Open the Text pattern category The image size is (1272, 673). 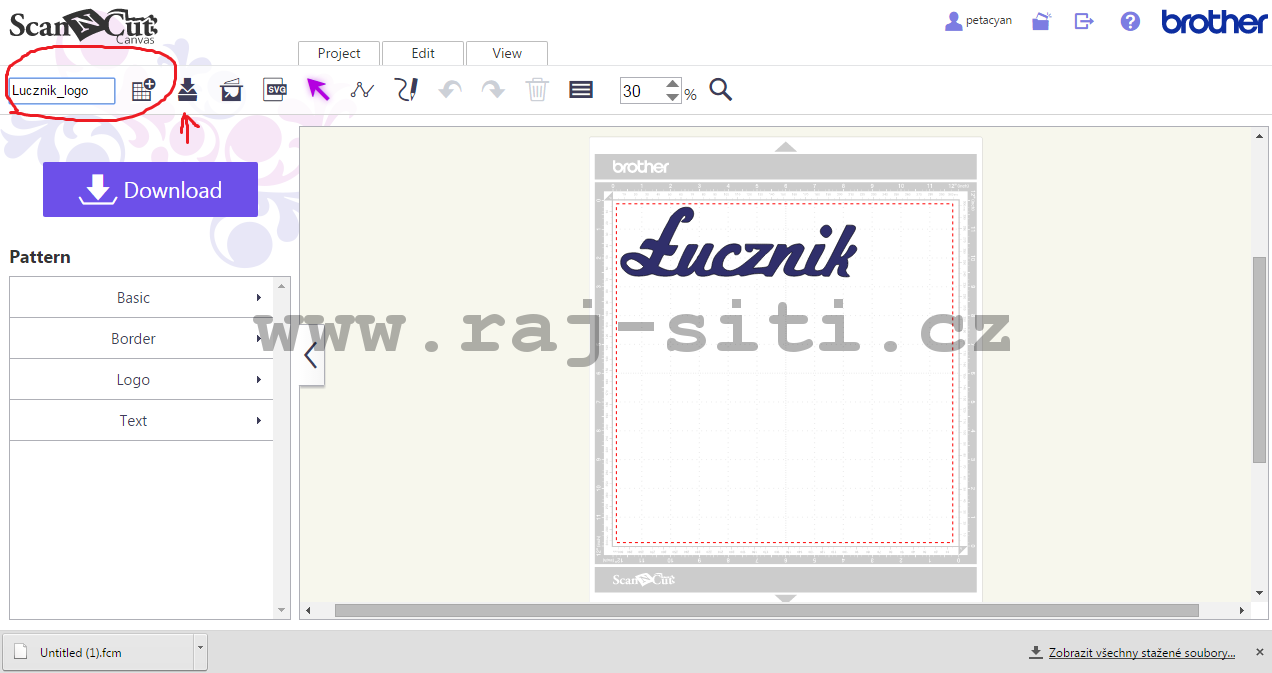tap(133, 420)
